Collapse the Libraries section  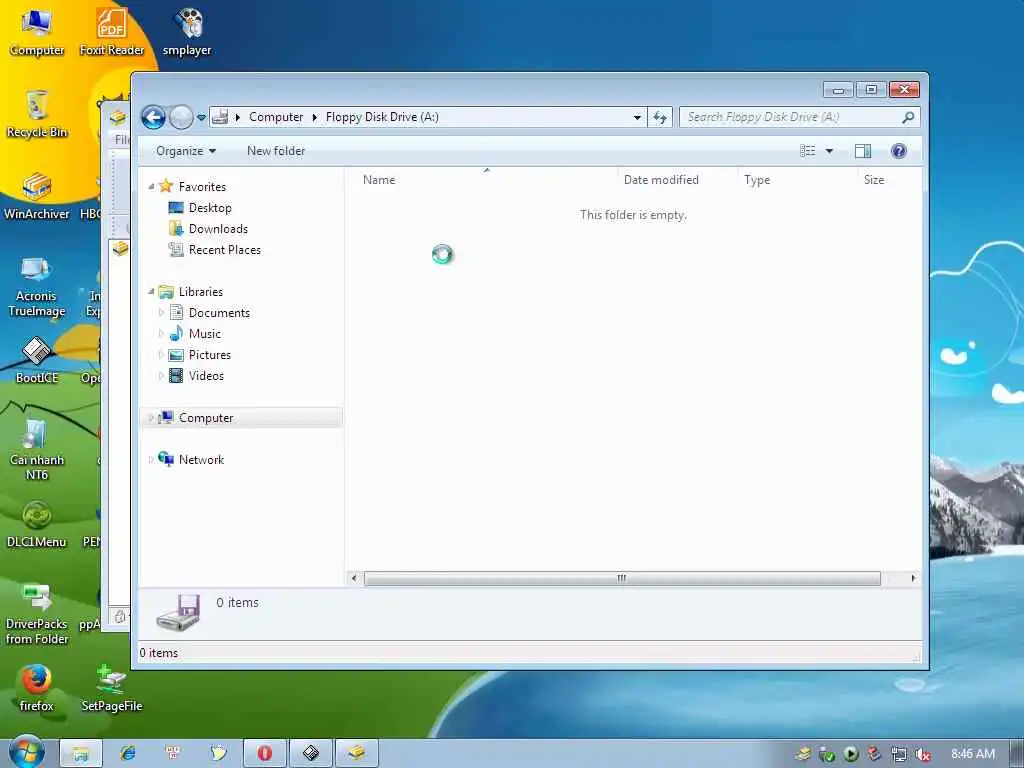click(x=151, y=291)
